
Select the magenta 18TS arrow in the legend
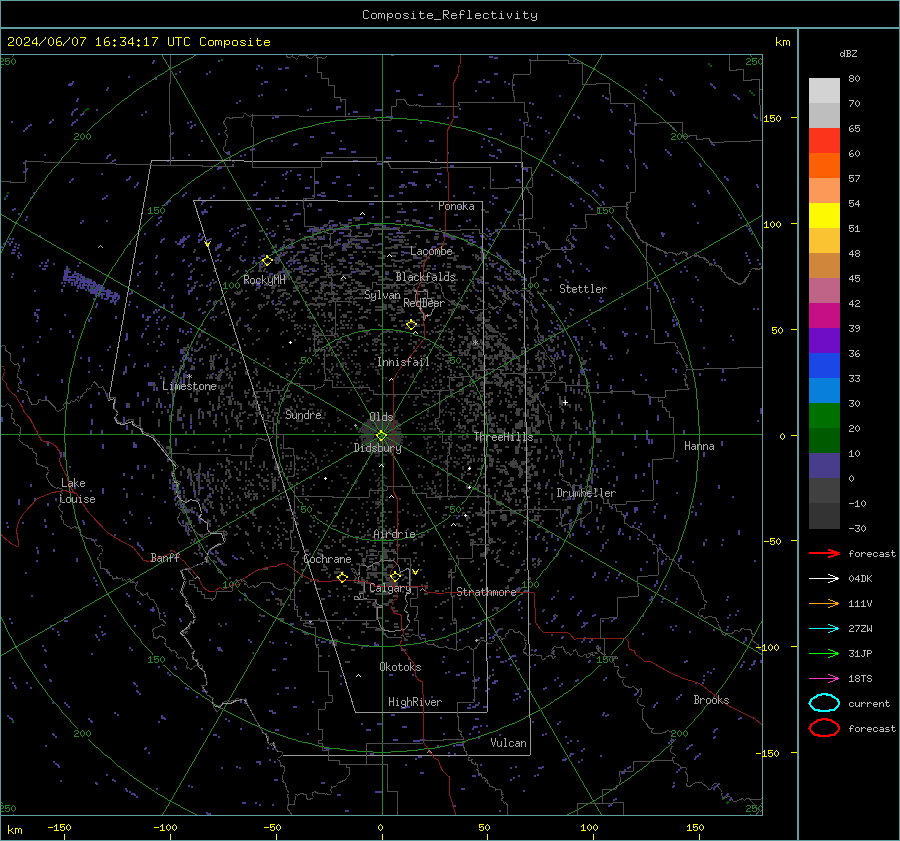pyautogui.click(x=824, y=679)
